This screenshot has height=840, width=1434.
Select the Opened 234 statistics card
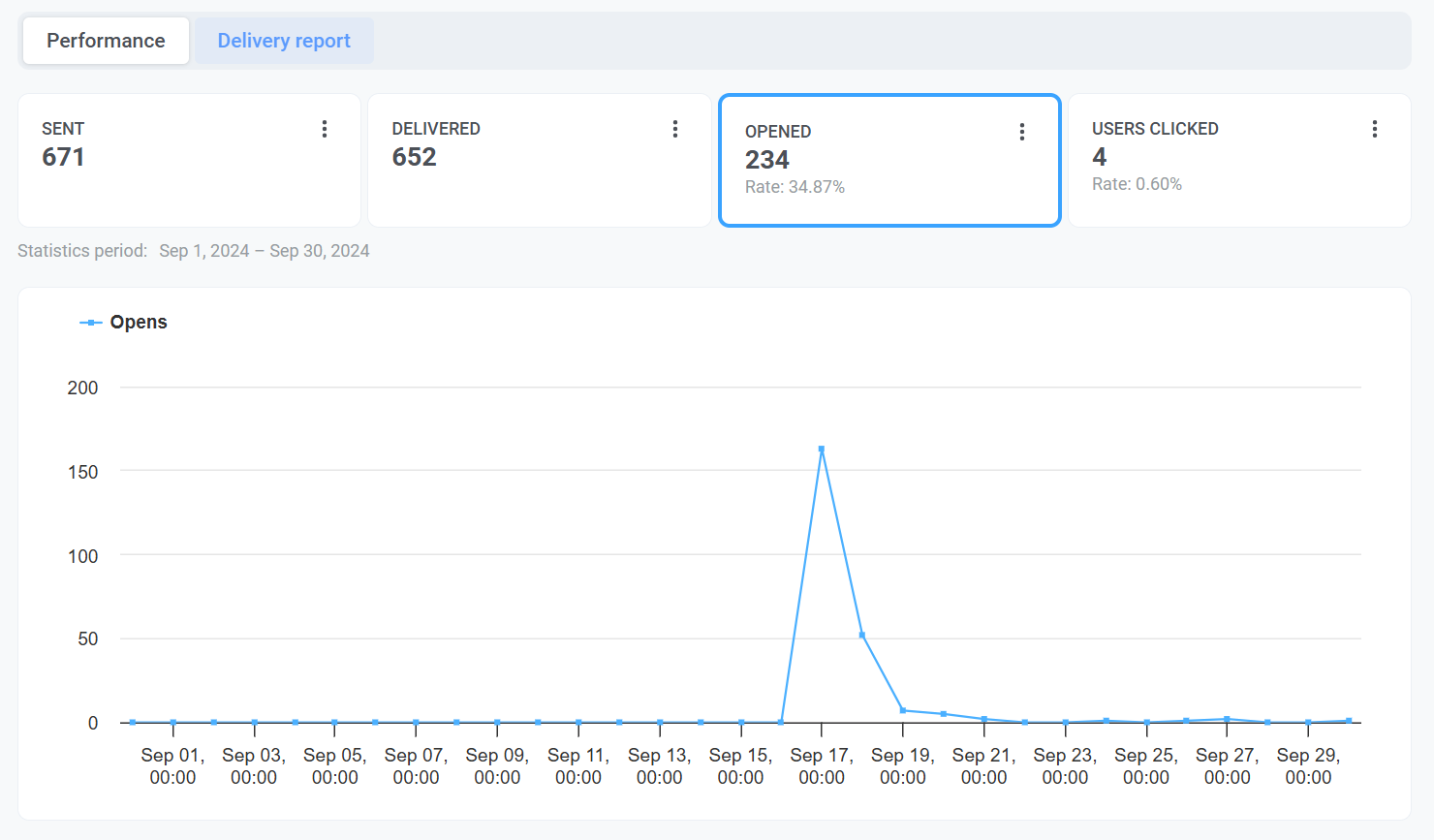pyautogui.click(x=889, y=161)
